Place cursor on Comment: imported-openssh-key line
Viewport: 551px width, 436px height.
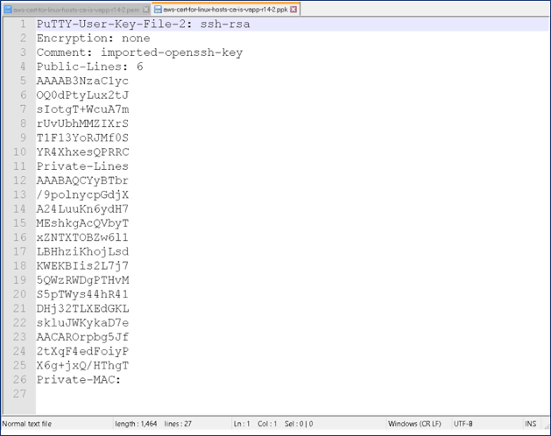(x=140, y=52)
